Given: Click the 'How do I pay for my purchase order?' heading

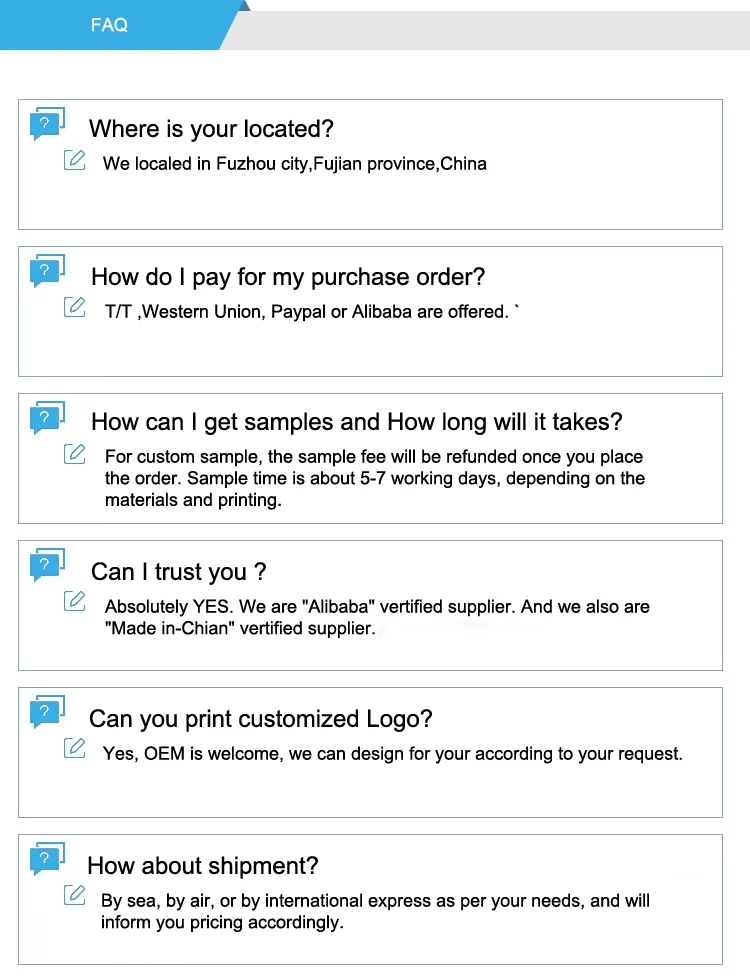Looking at the screenshot, I should pyautogui.click(x=288, y=277).
